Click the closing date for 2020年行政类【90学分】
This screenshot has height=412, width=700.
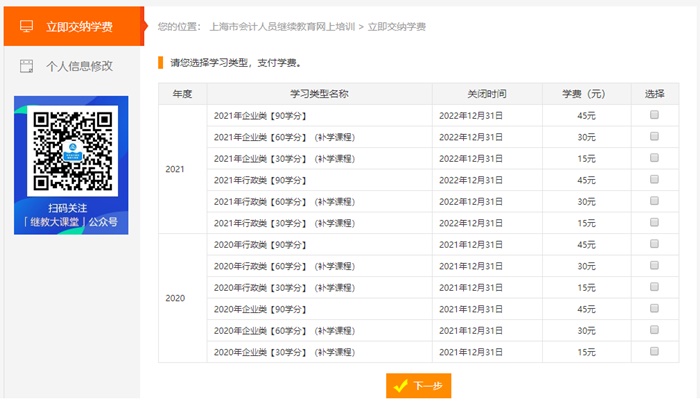pos(471,245)
